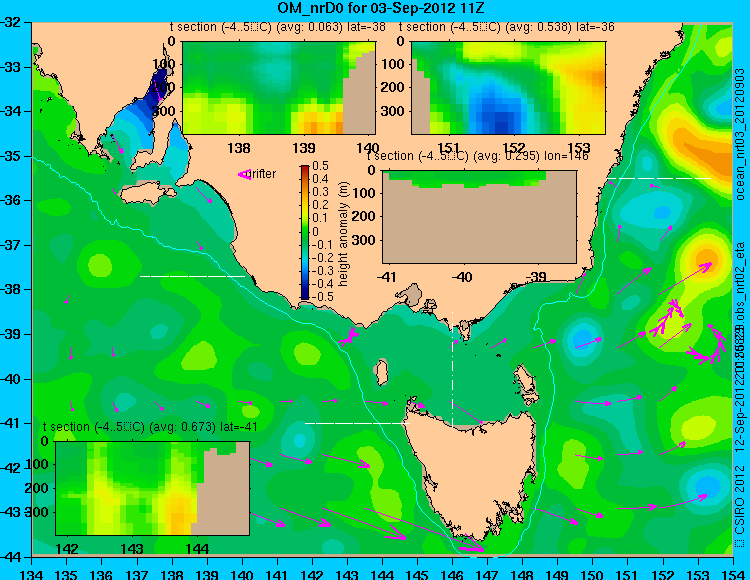Screen dimensions: 750x580
Task: Click the 'ocean_nrt03_20120903' vertical side text
Action: tap(740, 134)
